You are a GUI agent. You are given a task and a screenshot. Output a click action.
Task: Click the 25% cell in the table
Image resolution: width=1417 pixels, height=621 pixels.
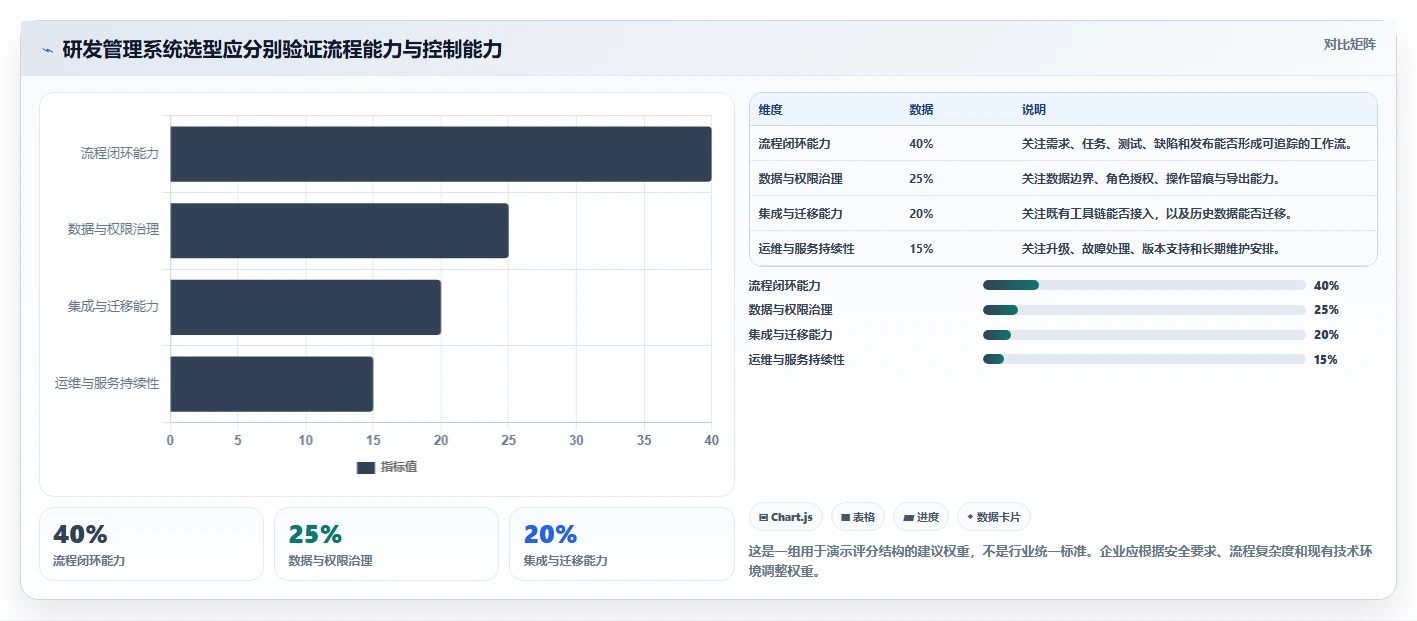click(x=921, y=179)
